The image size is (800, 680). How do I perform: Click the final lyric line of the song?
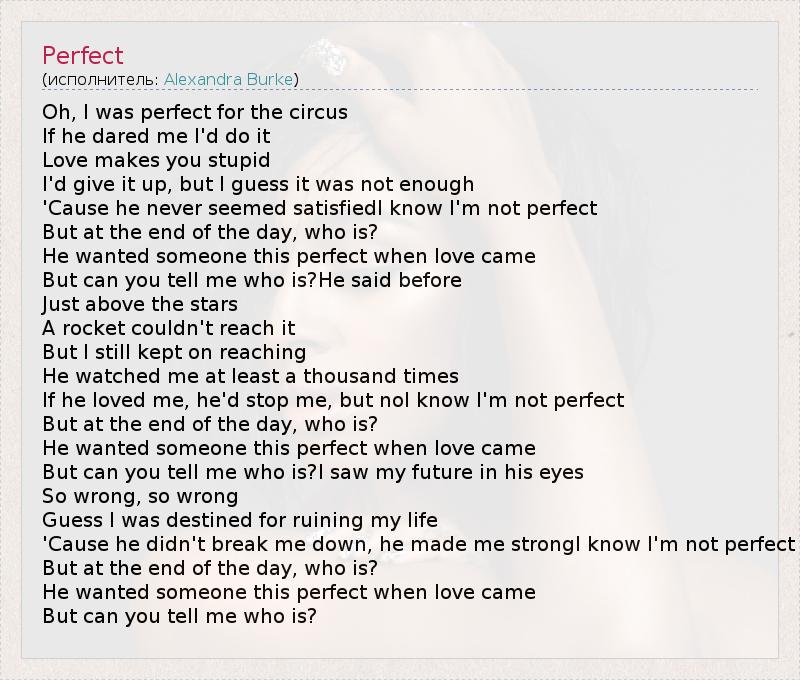[x=179, y=616]
